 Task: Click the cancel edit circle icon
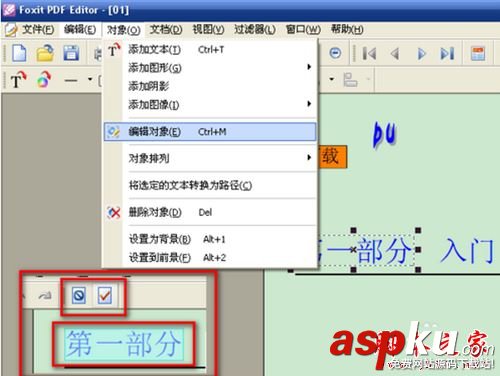tap(79, 295)
